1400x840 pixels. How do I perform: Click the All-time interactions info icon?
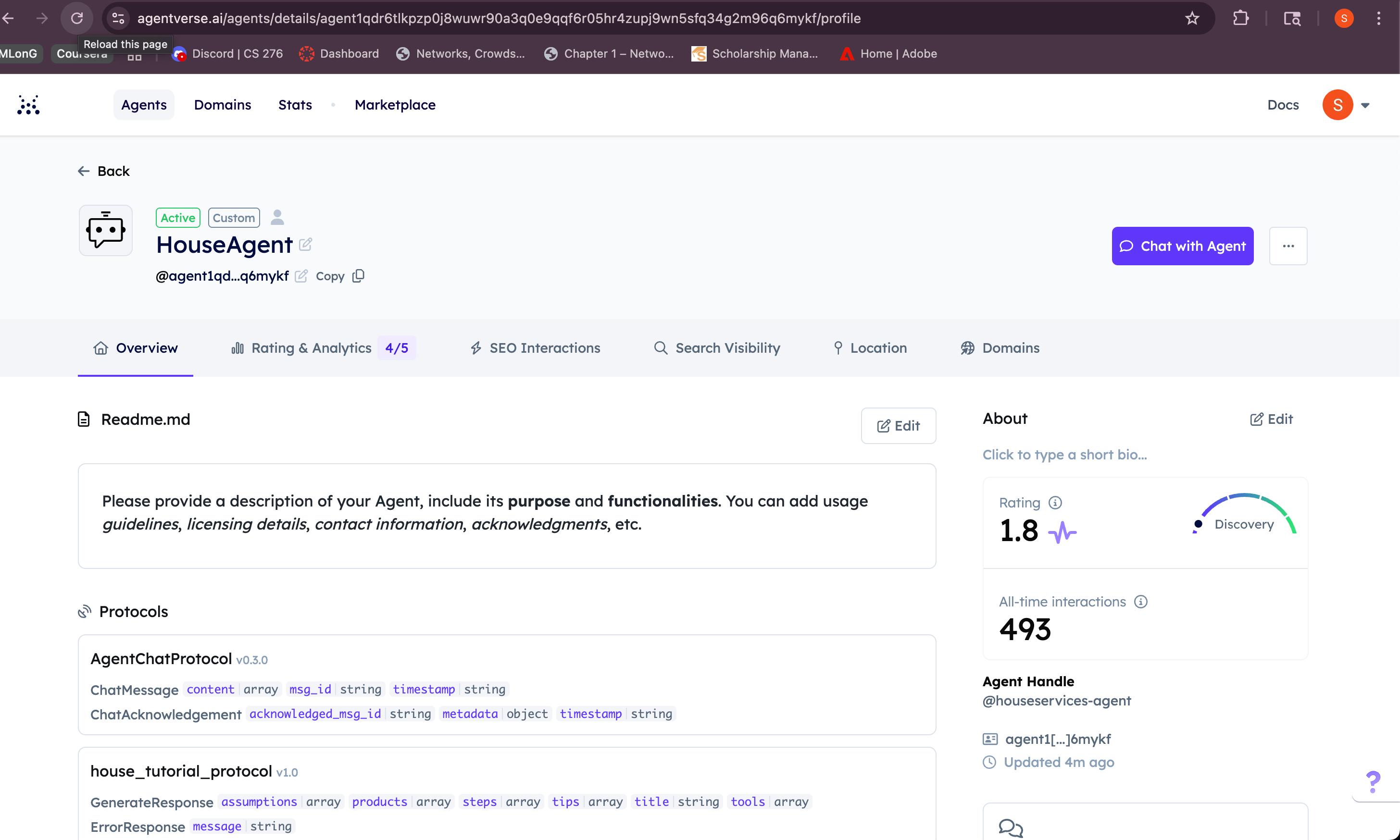[1141, 602]
